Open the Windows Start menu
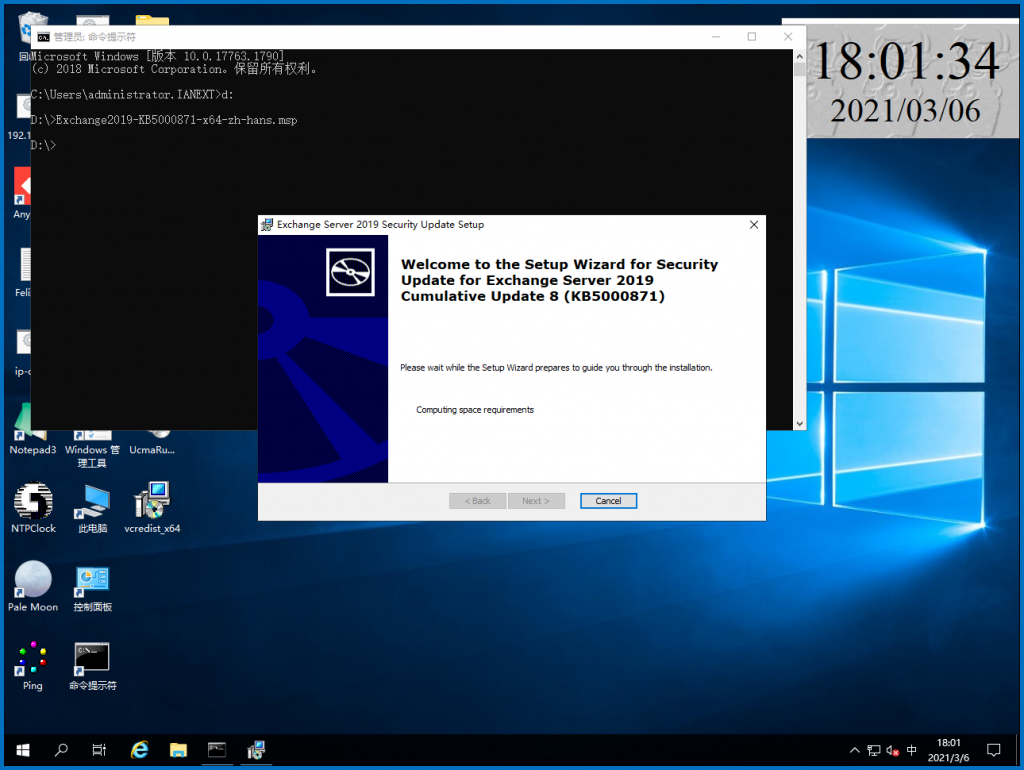The height and width of the screenshot is (770, 1024). [x=21, y=749]
